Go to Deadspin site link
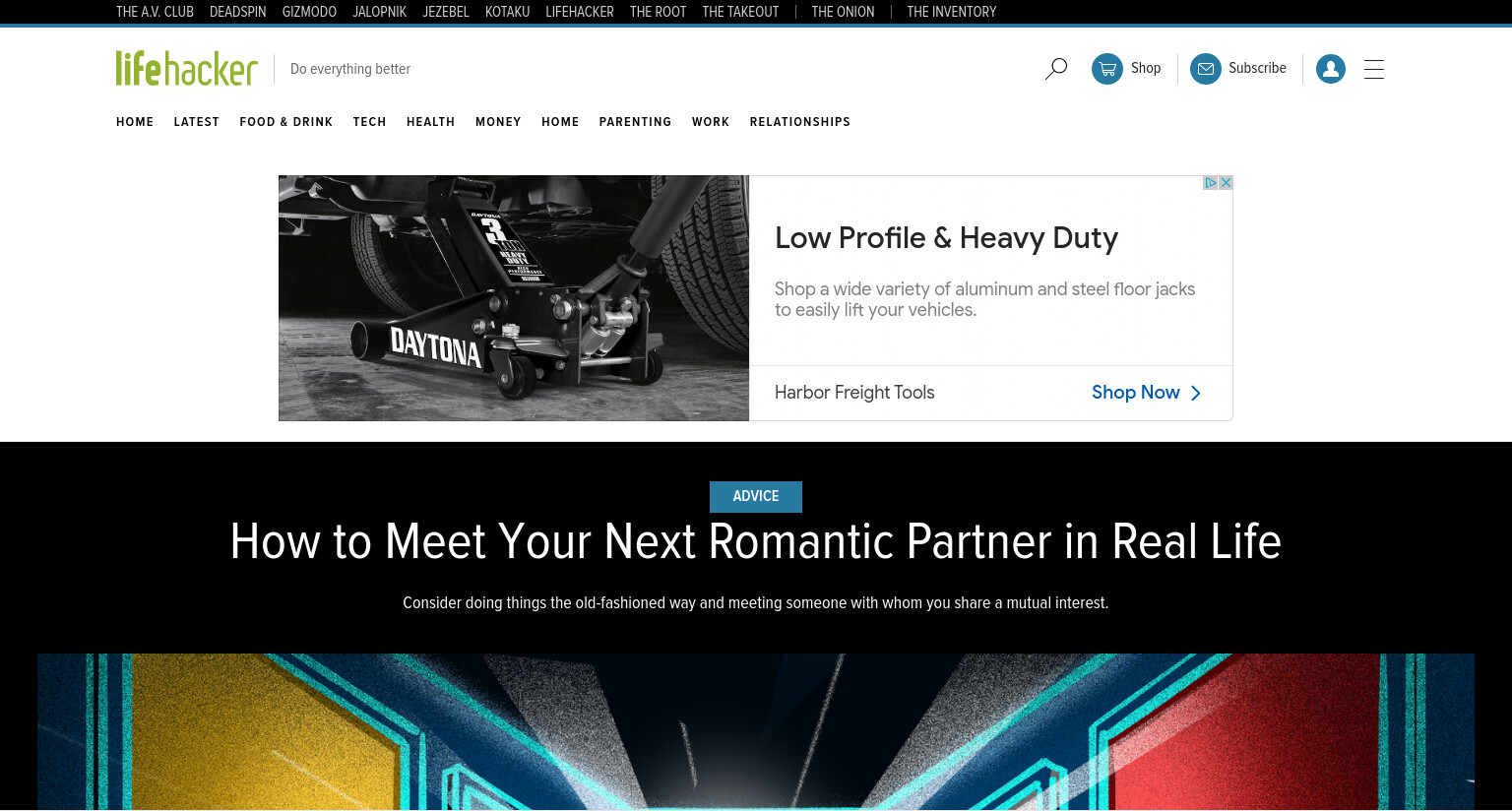The width and height of the screenshot is (1512, 811). (238, 12)
